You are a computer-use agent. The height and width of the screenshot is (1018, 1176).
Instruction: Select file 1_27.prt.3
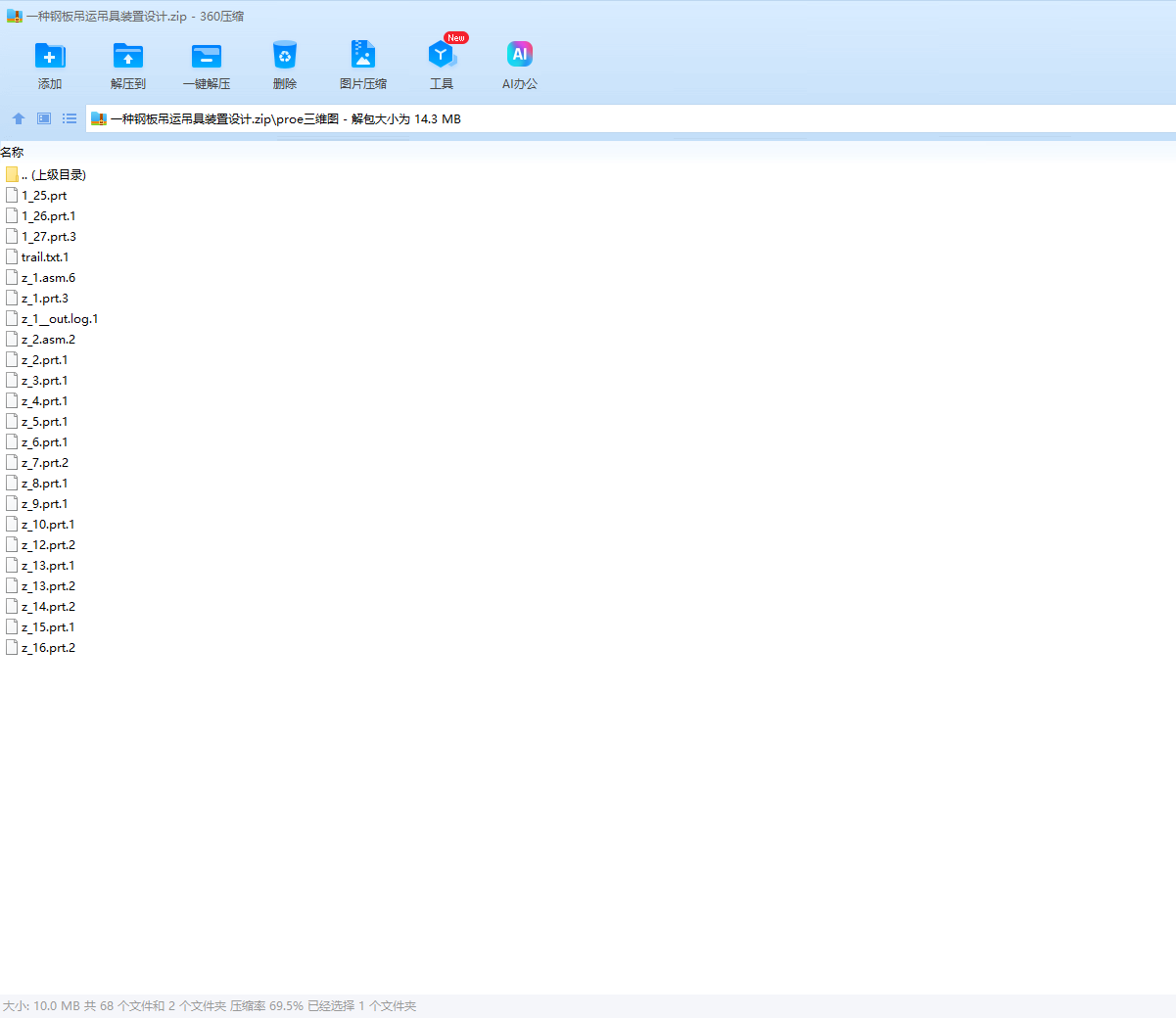point(41,236)
